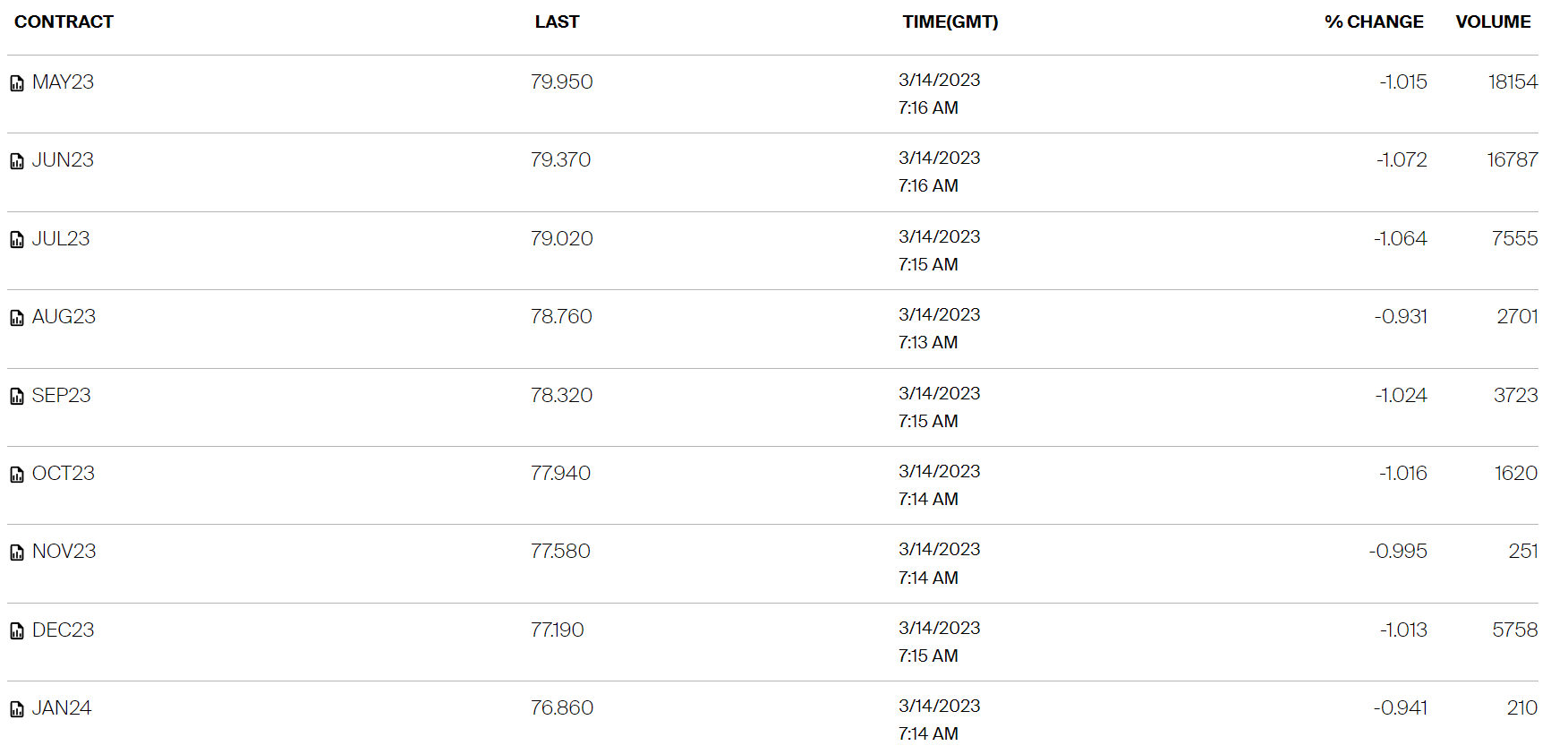Open the chart icon beside AUG23
Viewport: 1568px width, 754px height.
(x=17, y=318)
